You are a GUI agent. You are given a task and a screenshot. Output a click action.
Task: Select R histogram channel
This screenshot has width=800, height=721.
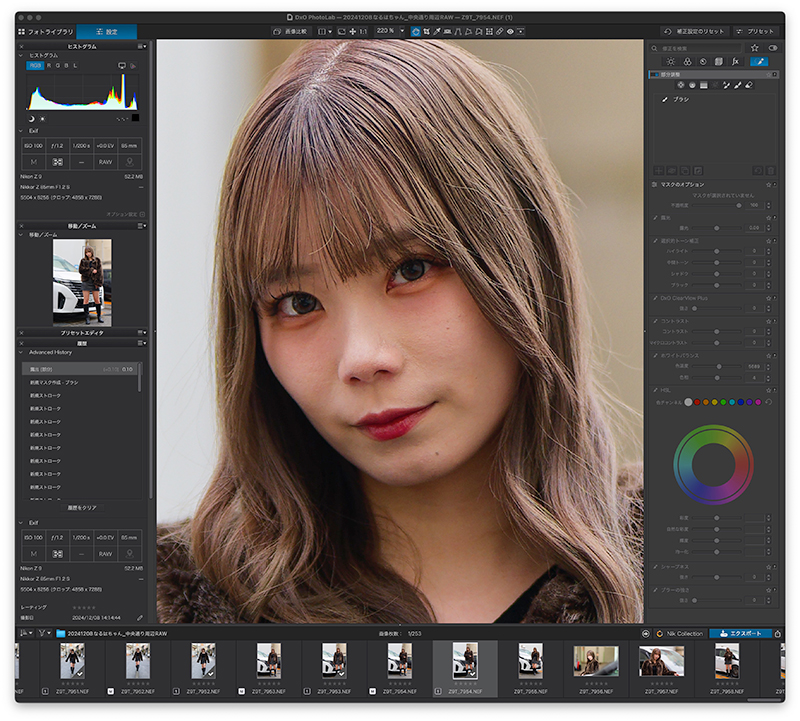pos(49,66)
